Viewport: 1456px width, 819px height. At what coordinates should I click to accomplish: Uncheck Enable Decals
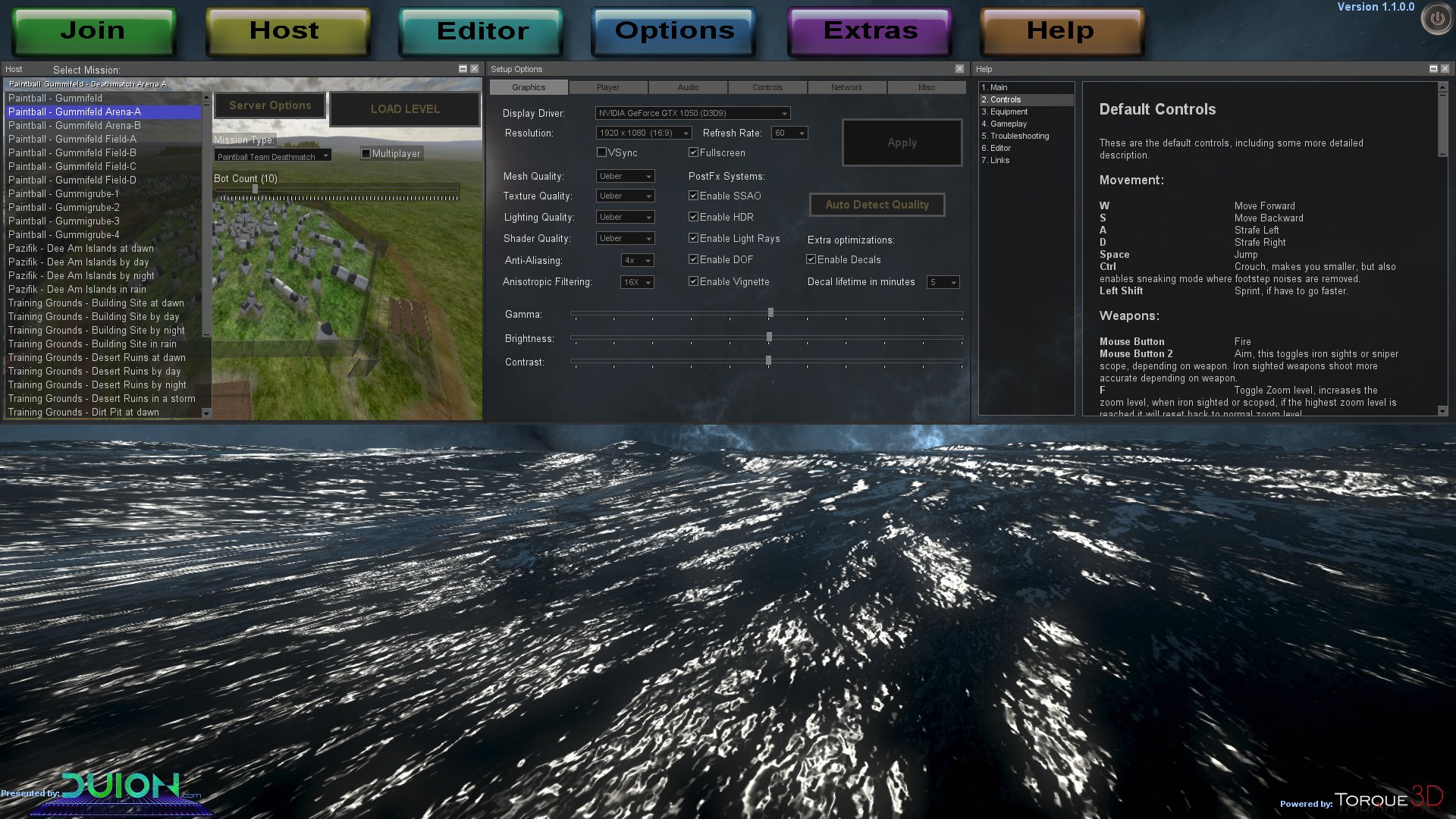[811, 259]
